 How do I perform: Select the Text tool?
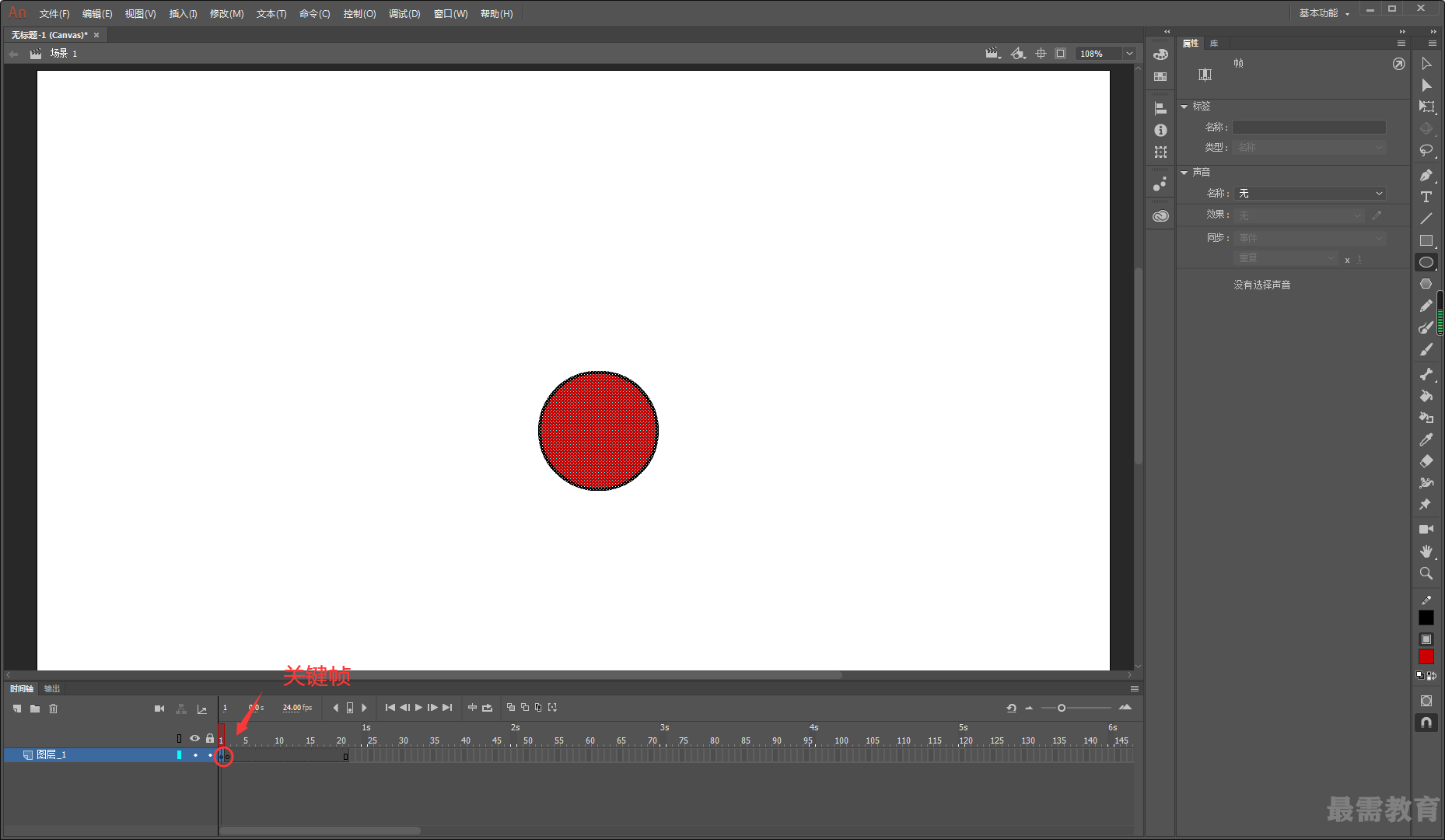coord(1426,197)
